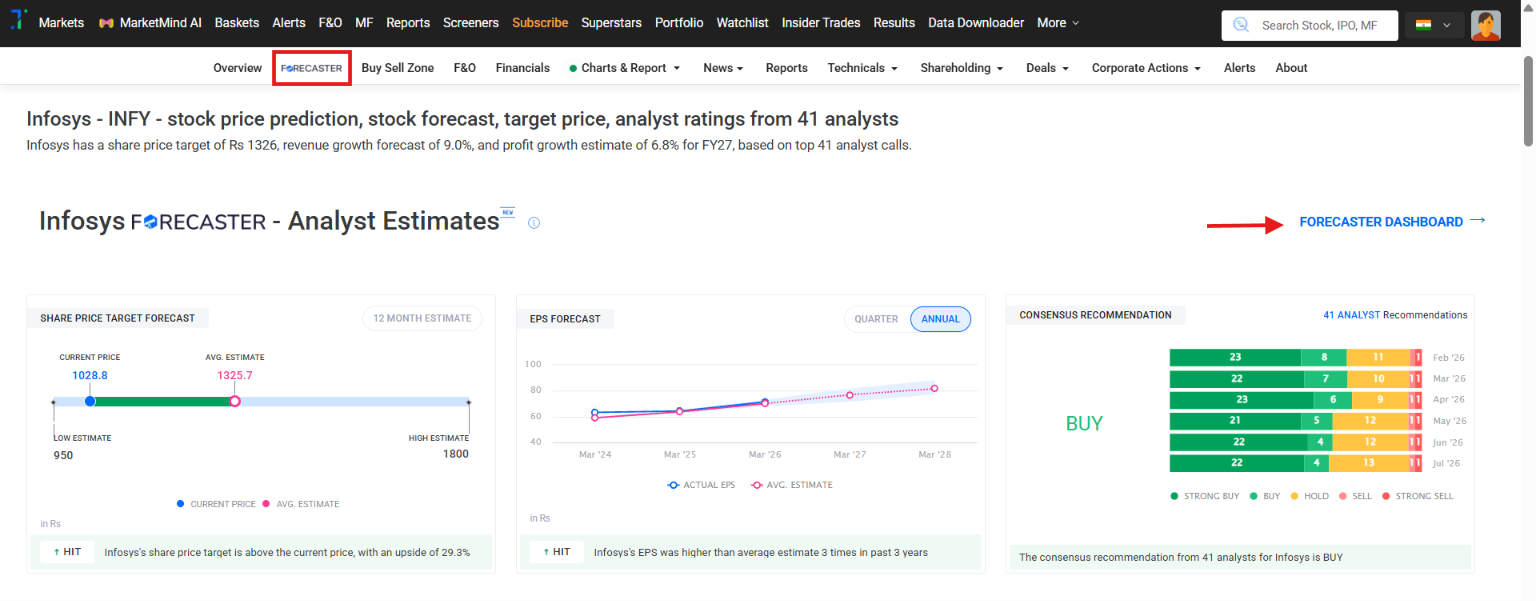
Task: Switch EPS forecast to Annual
Action: pyautogui.click(x=940, y=319)
